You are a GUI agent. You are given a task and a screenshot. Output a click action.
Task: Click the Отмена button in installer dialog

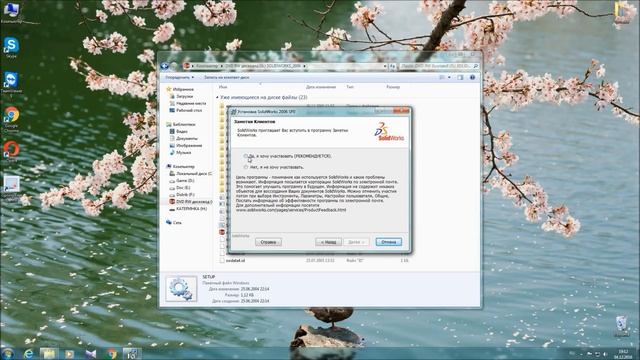[388, 242]
